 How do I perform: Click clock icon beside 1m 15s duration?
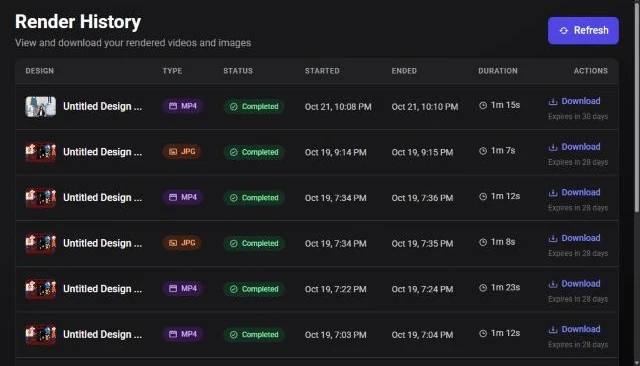pos(483,105)
